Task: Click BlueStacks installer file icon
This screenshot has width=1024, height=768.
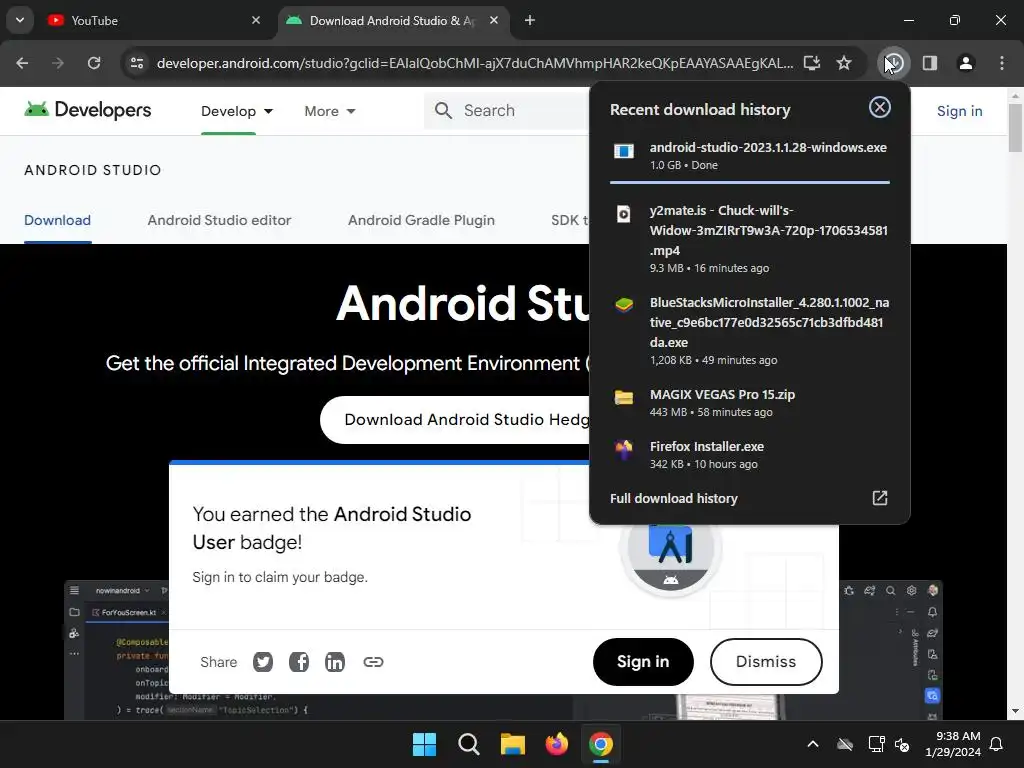Action: [x=624, y=305]
